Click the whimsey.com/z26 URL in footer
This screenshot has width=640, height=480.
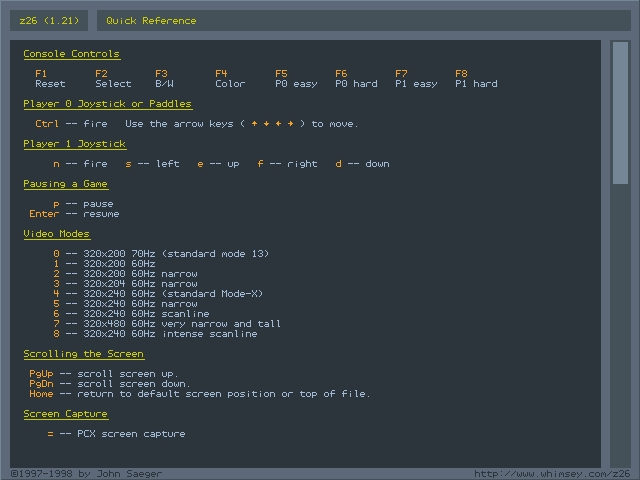point(552,474)
